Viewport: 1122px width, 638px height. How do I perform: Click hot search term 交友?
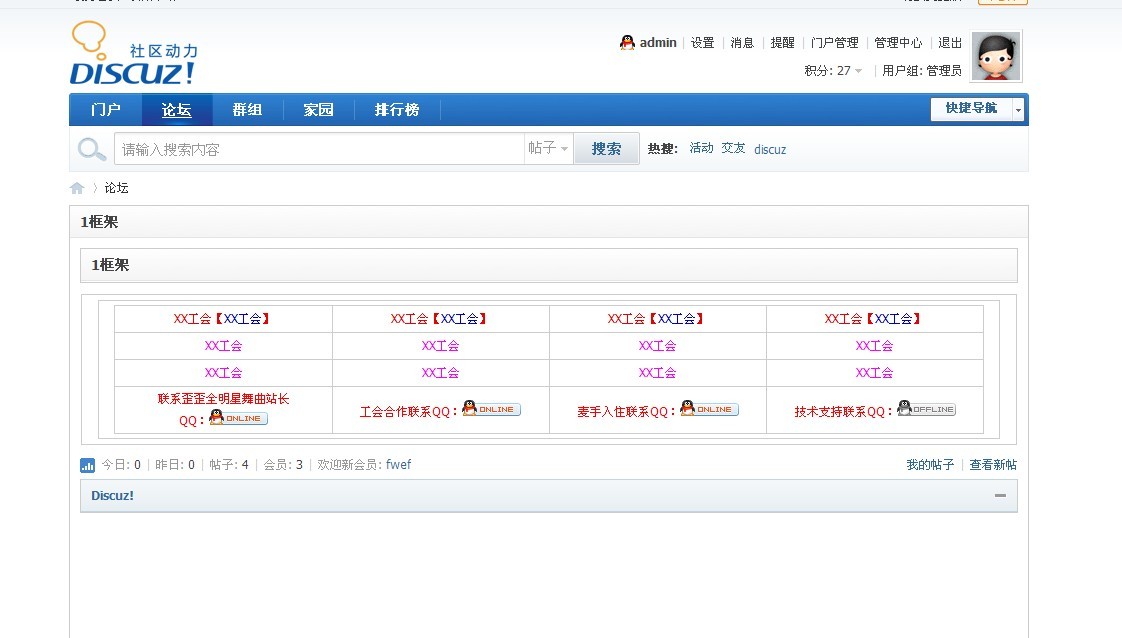[733, 148]
